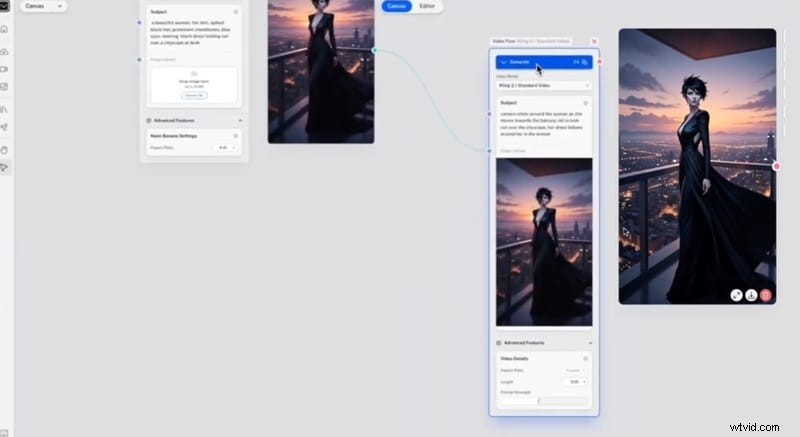
Task: Open the Length dropdown under Video Details
Action: 576,382
